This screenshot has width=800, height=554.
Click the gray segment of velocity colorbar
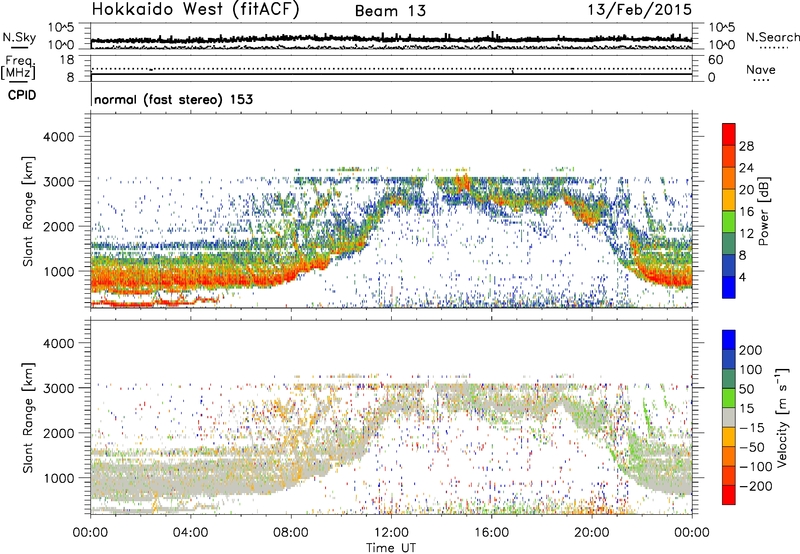[729, 418]
